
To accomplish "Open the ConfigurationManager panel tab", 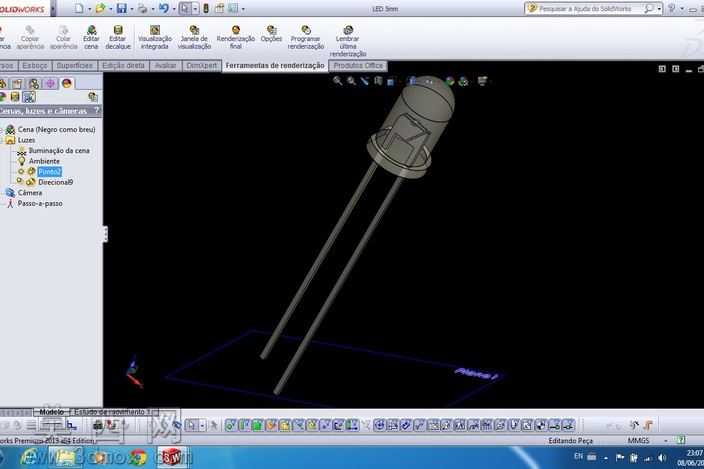I will coord(34,83).
